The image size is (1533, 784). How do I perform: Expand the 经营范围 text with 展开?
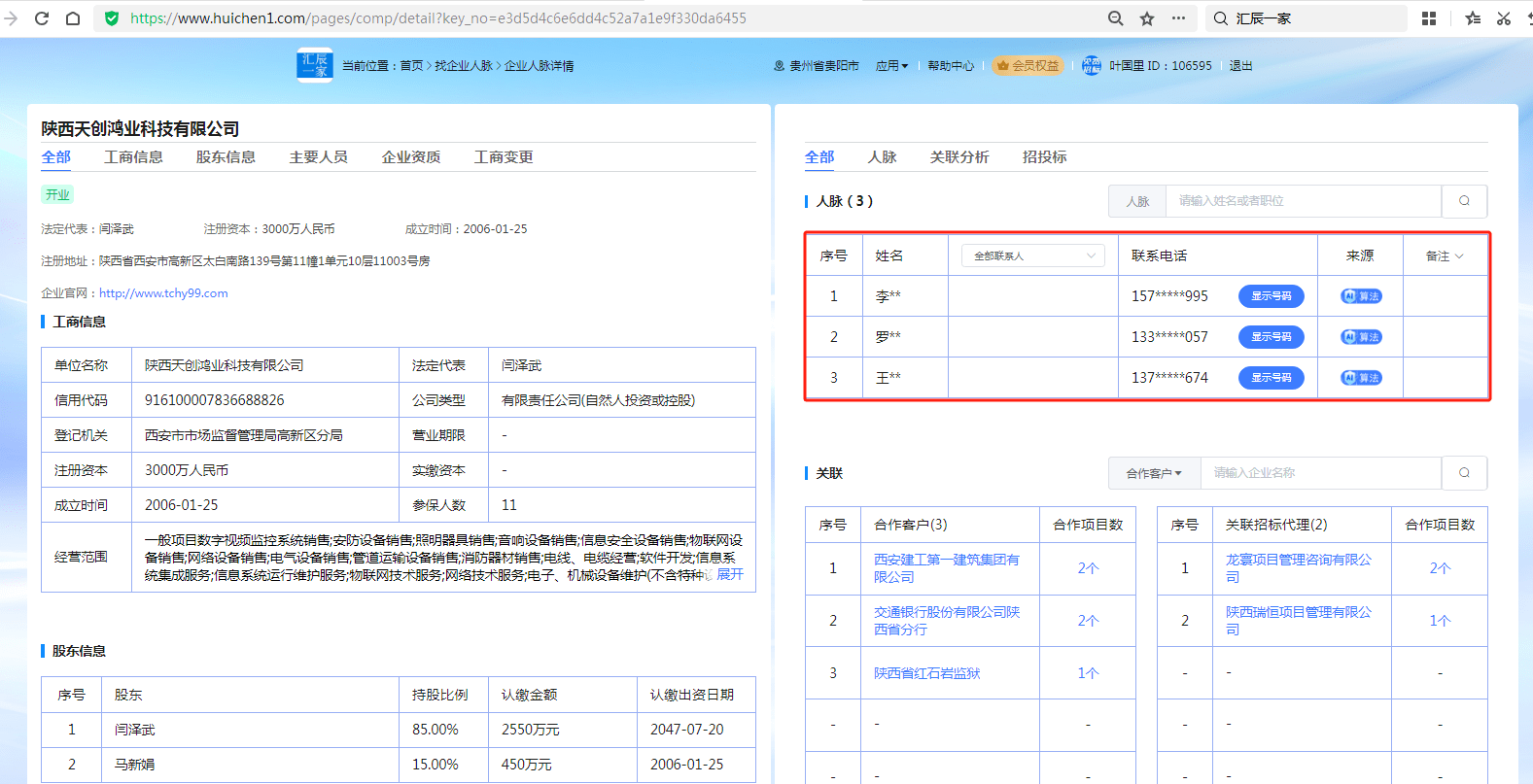pyautogui.click(x=730, y=575)
